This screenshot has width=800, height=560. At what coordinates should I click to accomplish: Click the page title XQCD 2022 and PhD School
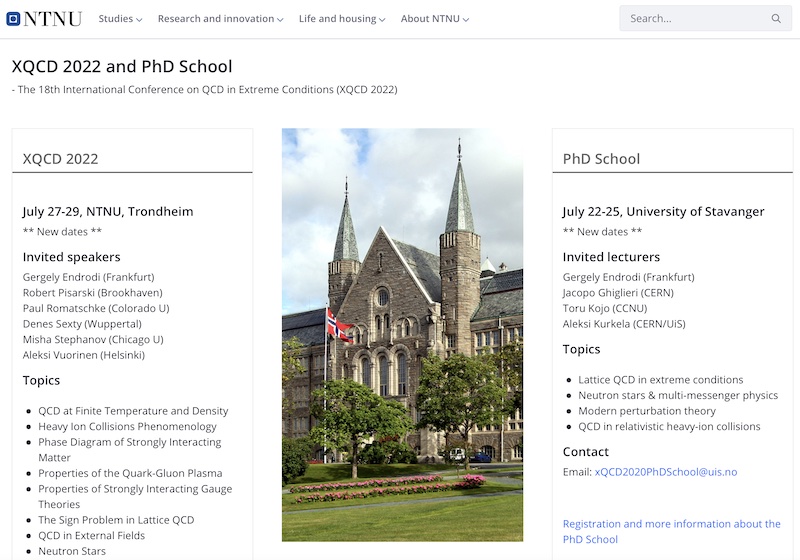pos(122,66)
